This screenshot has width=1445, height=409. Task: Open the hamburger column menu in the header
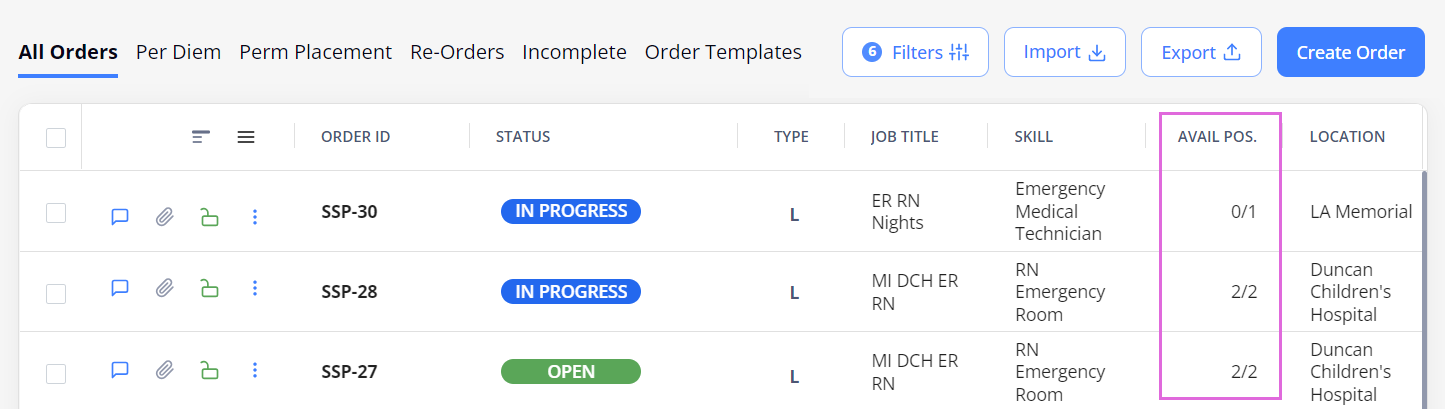[x=245, y=137]
